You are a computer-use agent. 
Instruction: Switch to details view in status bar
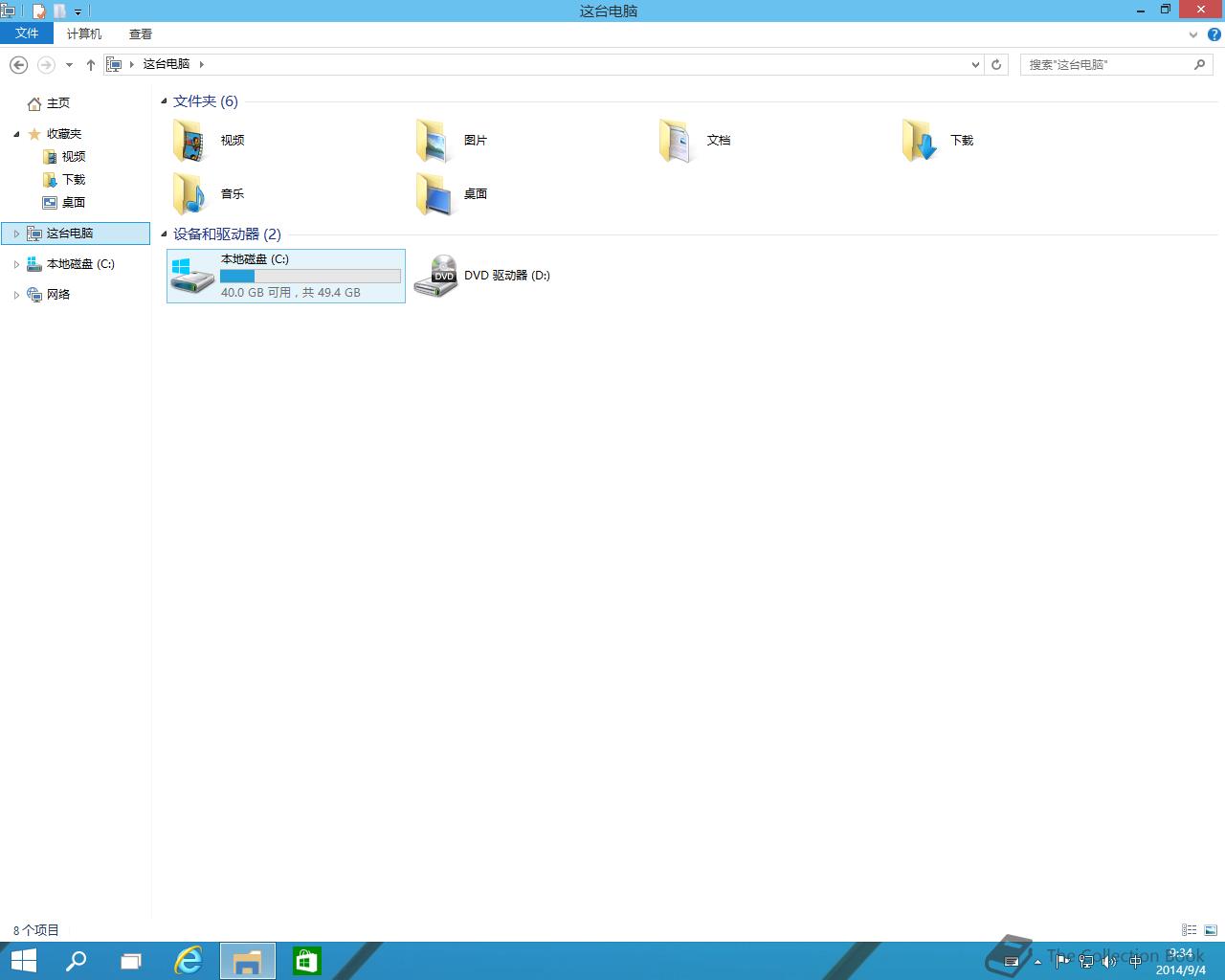tap(1189, 930)
